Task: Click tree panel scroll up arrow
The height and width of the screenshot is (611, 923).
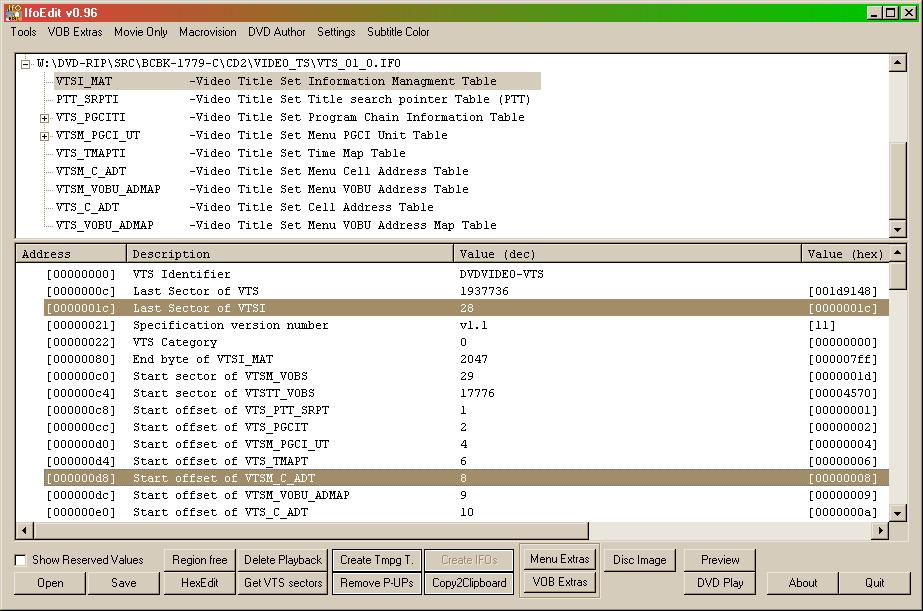Action: [897, 62]
